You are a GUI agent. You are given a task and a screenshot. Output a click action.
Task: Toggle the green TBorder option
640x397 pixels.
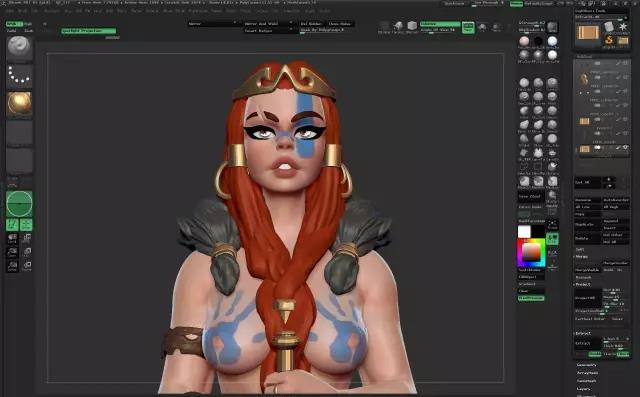pyautogui.click(x=623, y=354)
